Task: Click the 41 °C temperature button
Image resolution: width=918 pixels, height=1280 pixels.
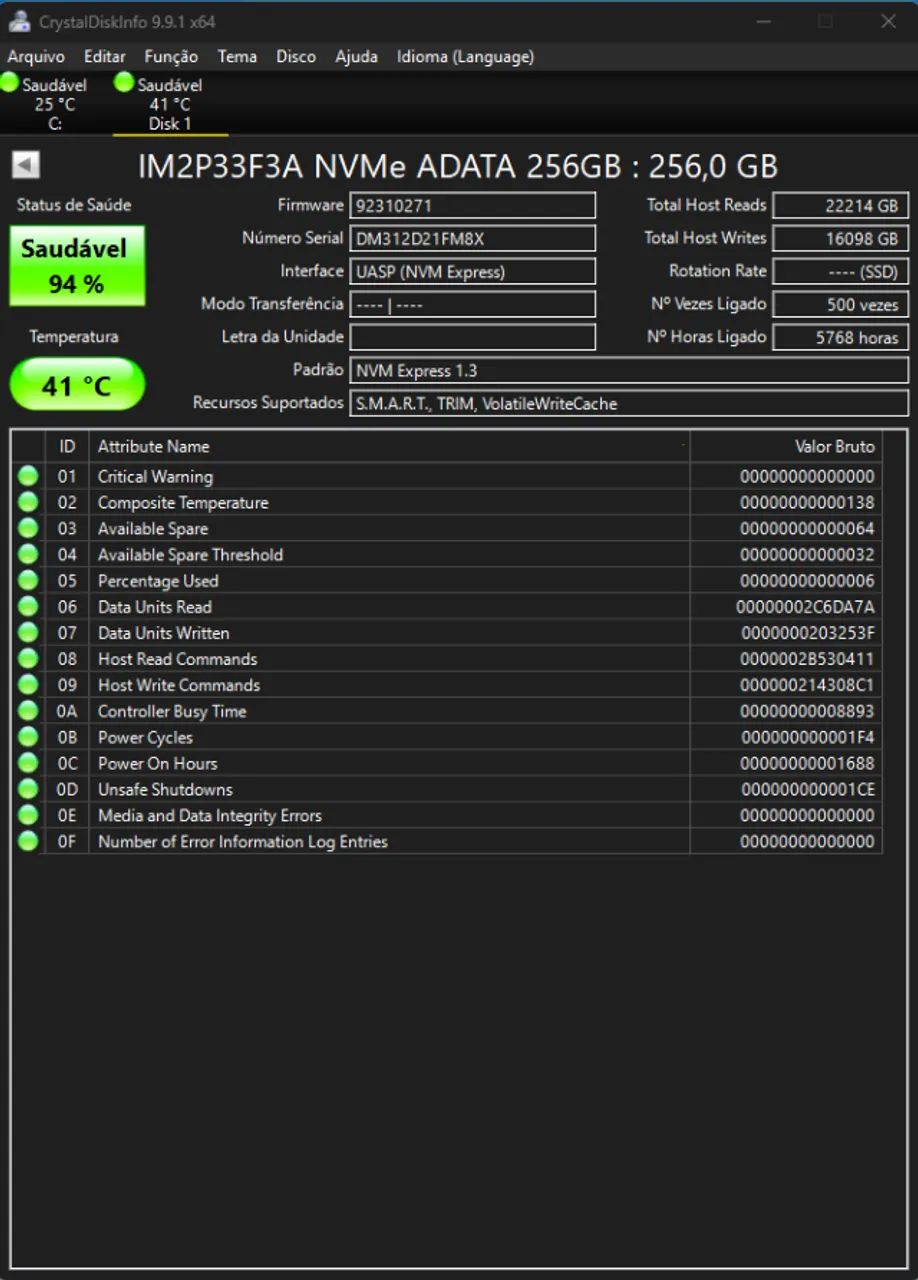Action: click(x=77, y=384)
